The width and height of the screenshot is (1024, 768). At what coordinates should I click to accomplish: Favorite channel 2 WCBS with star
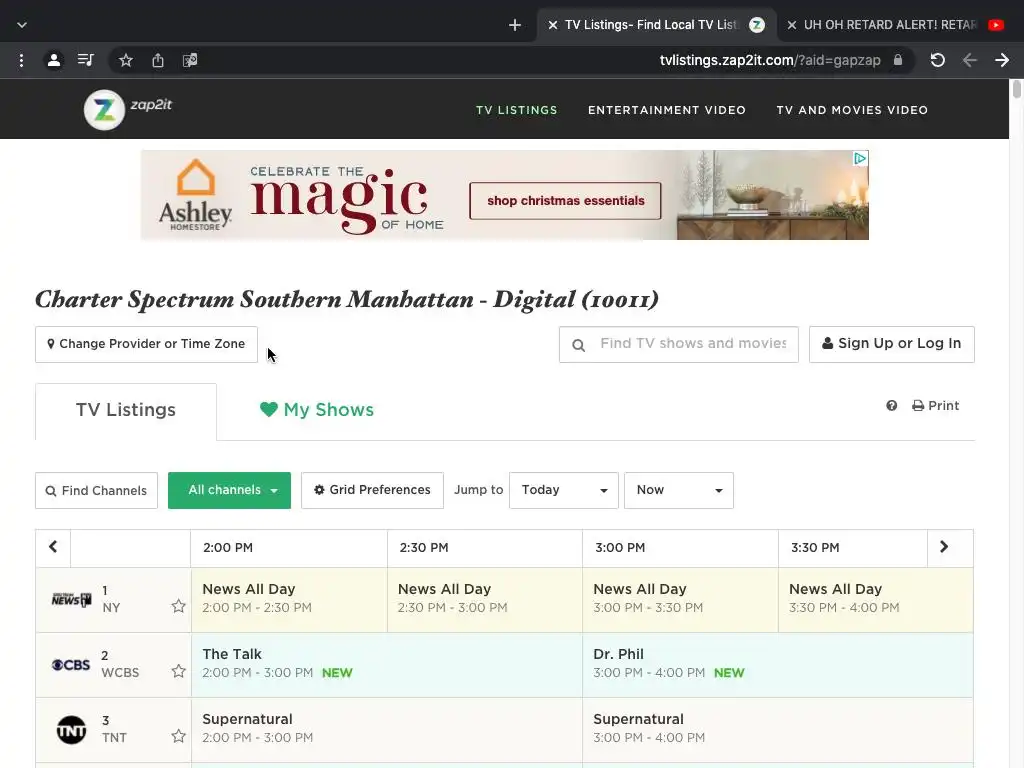(178, 671)
